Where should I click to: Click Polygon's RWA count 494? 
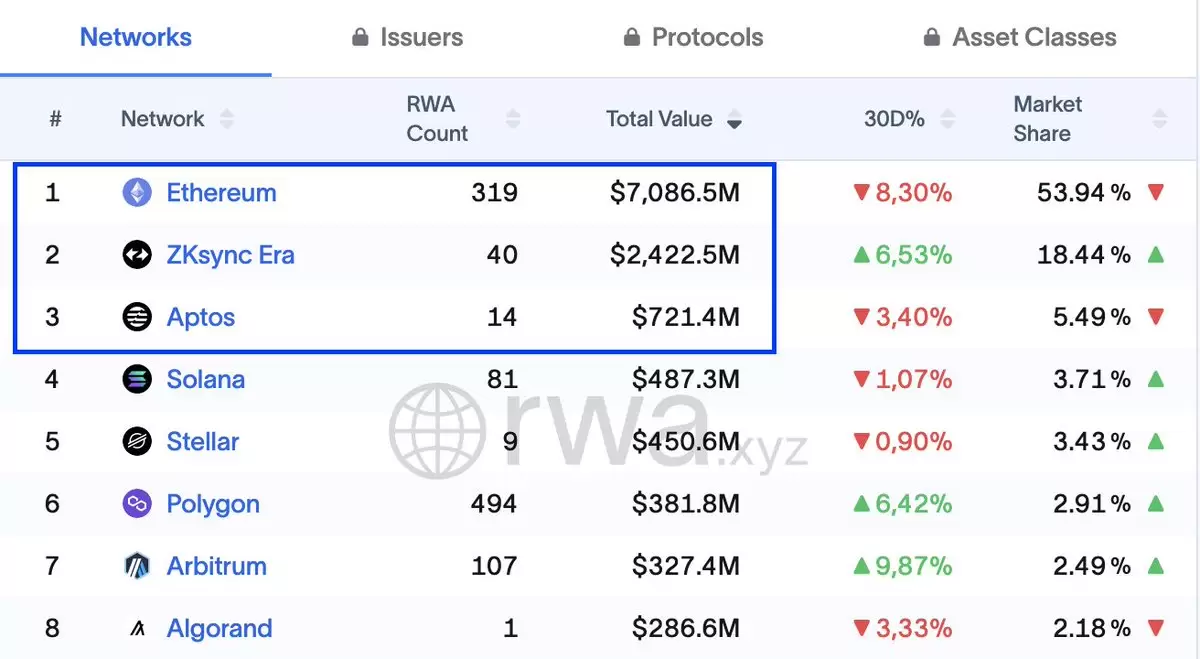[x=494, y=504]
